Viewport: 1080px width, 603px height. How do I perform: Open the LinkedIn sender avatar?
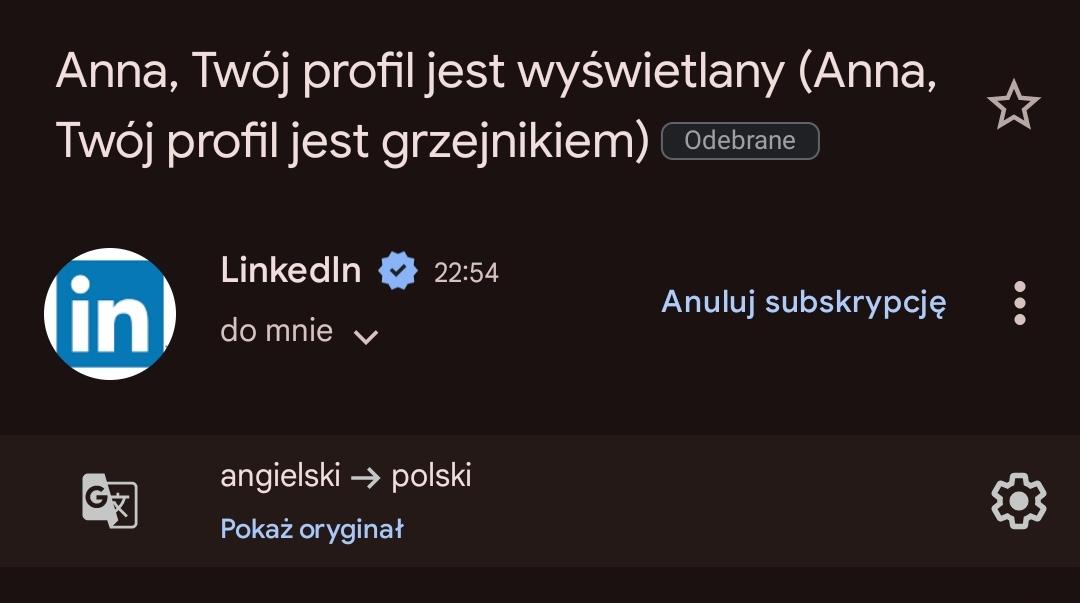click(110, 313)
